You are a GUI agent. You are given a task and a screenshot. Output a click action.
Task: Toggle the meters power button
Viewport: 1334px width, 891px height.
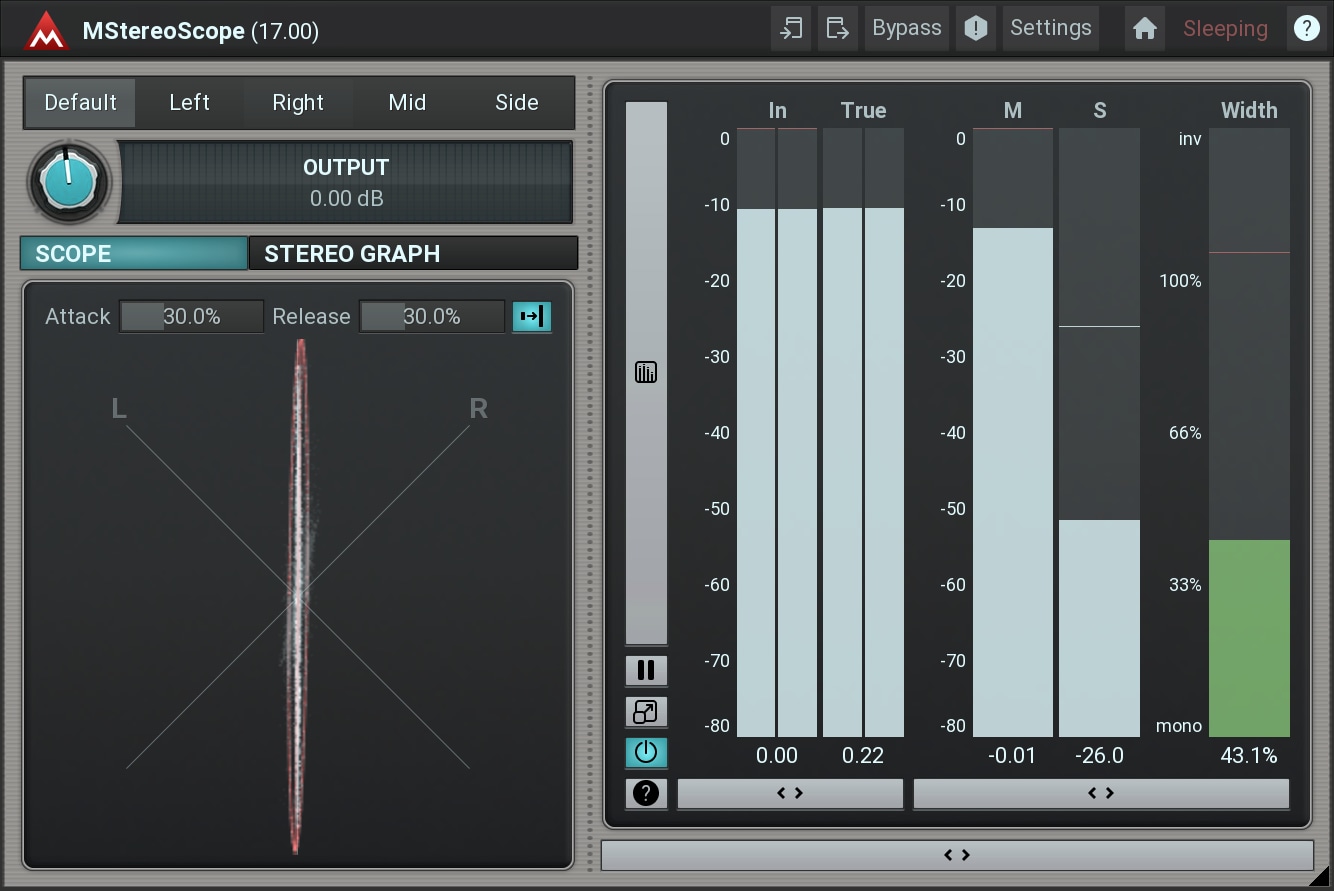646,752
